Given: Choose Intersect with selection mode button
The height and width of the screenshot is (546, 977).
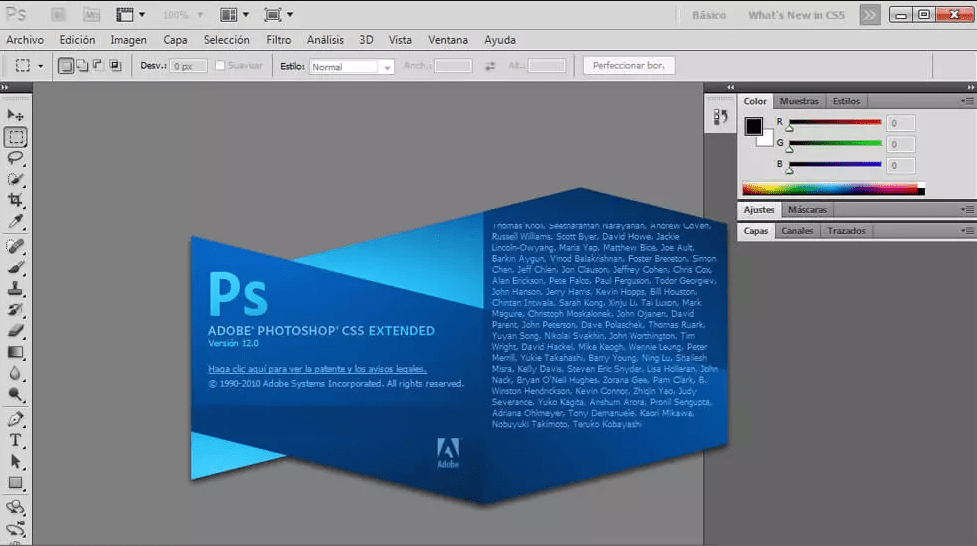Looking at the screenshot, I should [115, 65].
